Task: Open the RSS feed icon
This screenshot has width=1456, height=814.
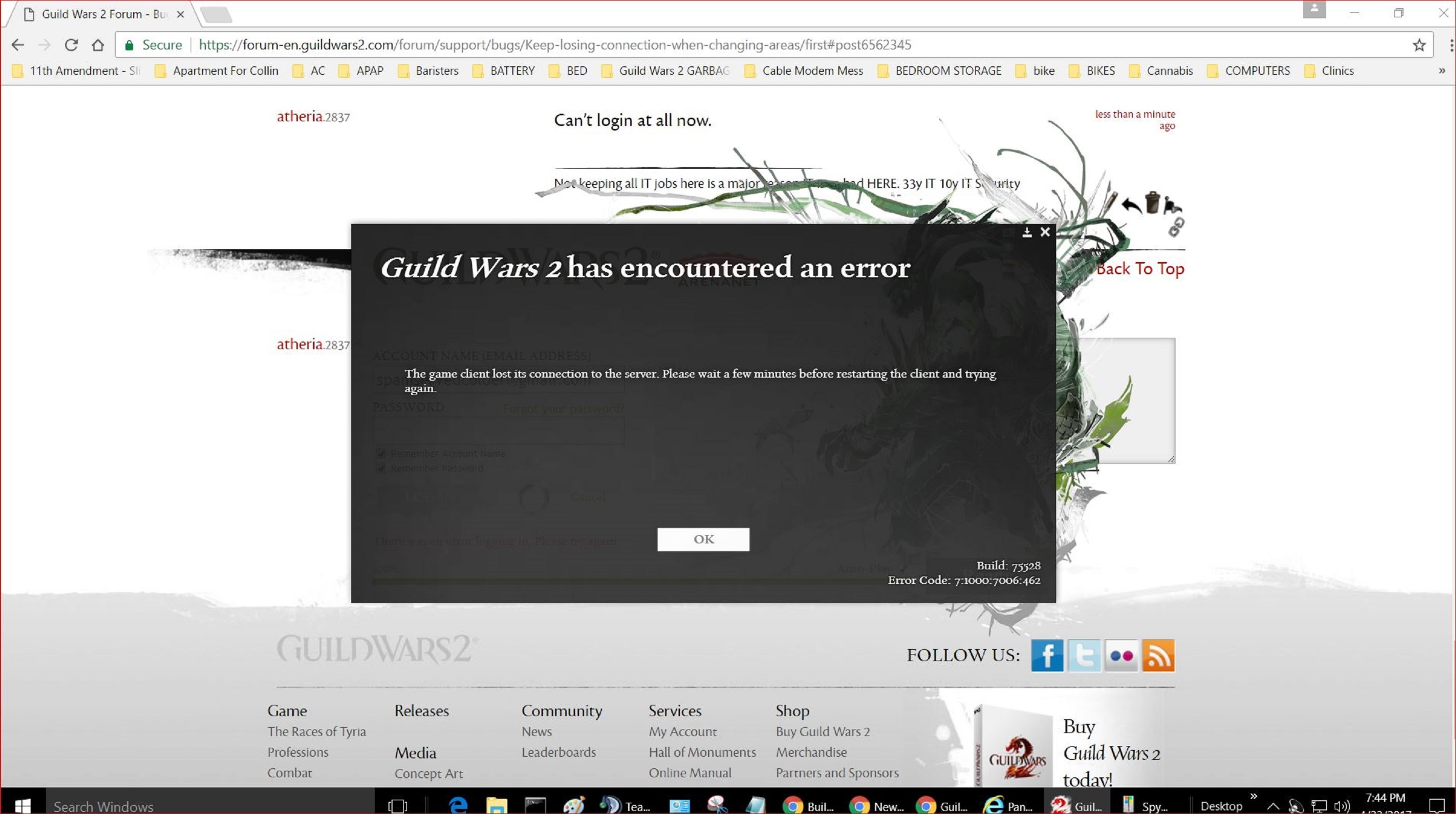Action: [1158, 655]
